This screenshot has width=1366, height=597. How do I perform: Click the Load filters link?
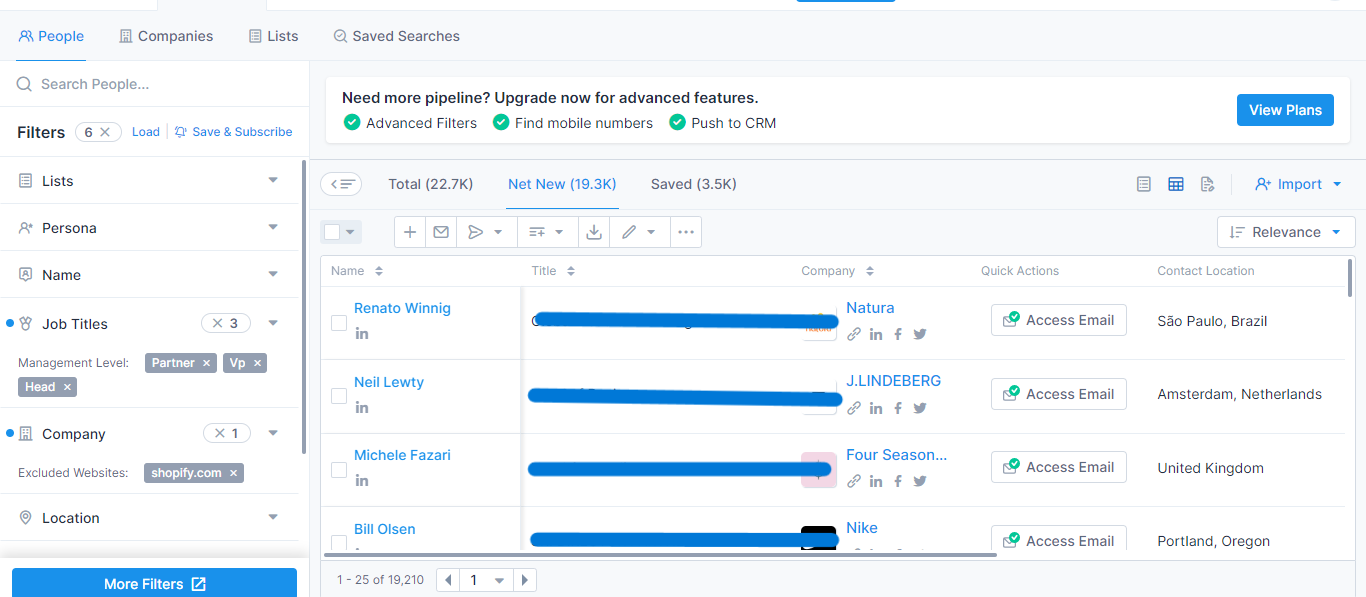pyautogui.click(x=146, y=132)
